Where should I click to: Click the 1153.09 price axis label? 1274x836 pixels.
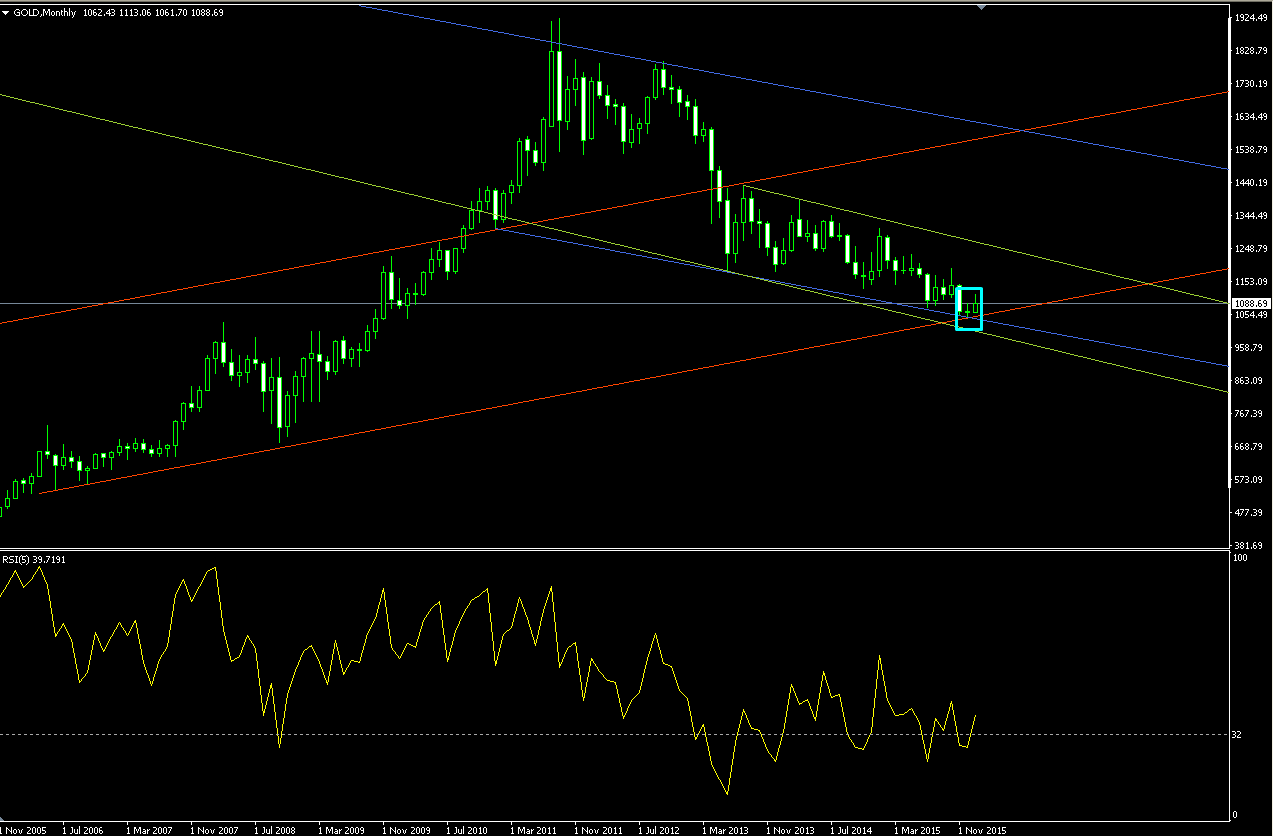click(1252, 282)
